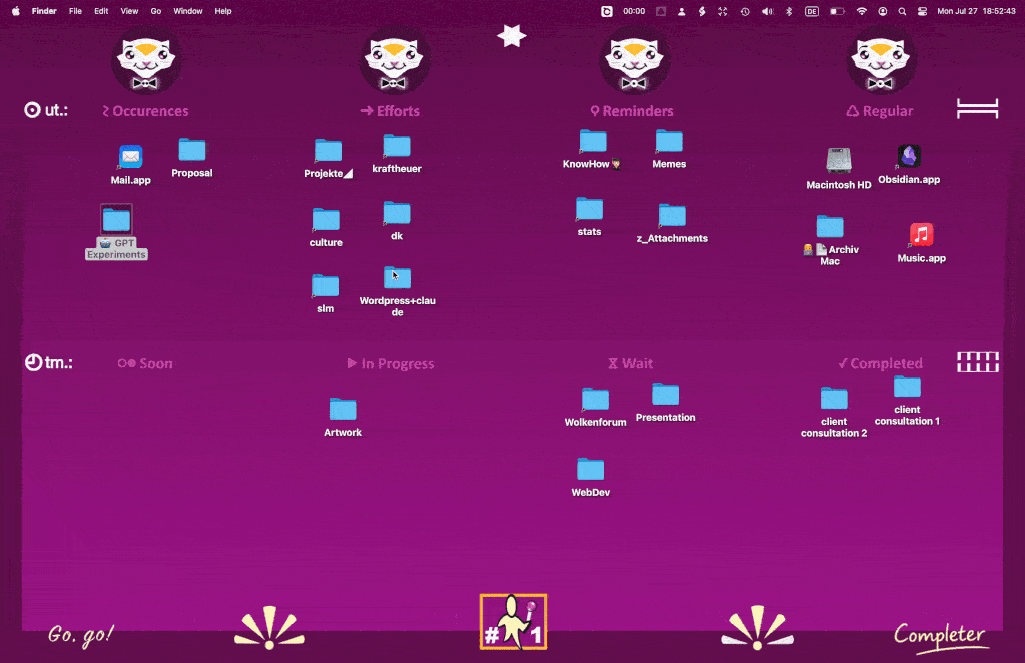1025x663 pixels.
Task: Select the stats folder
Action: pos(589,209)
